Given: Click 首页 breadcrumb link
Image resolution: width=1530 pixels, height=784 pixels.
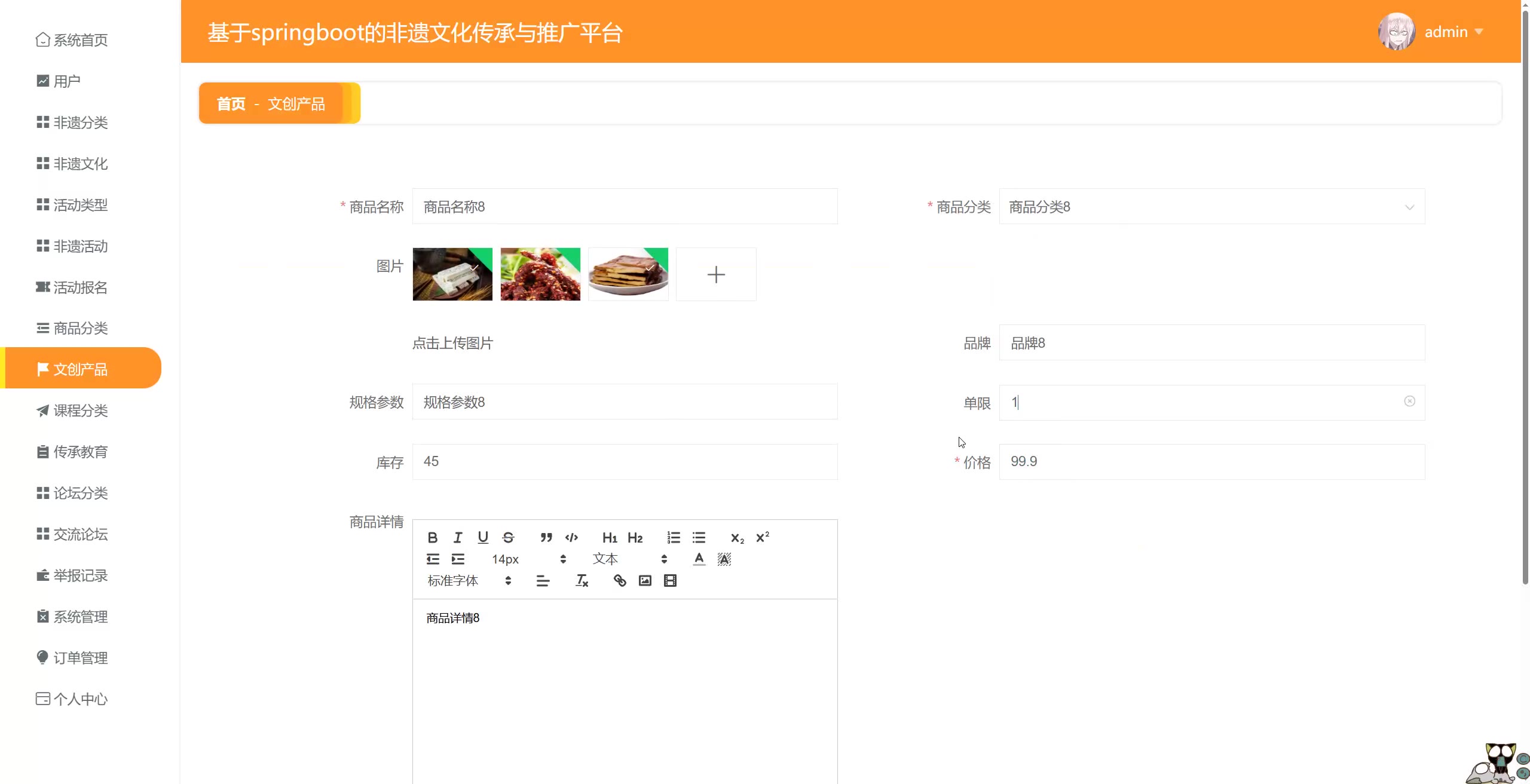Looking at the screenshot, I should 231,104.
